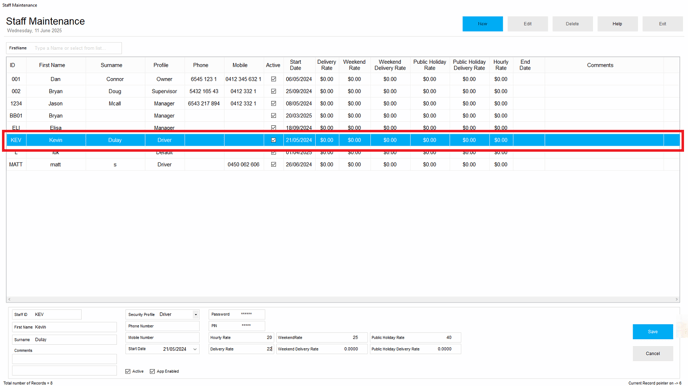Sort by the Profile column header
The height and width of the screenshot is (386, 688).
coord(161,65)
